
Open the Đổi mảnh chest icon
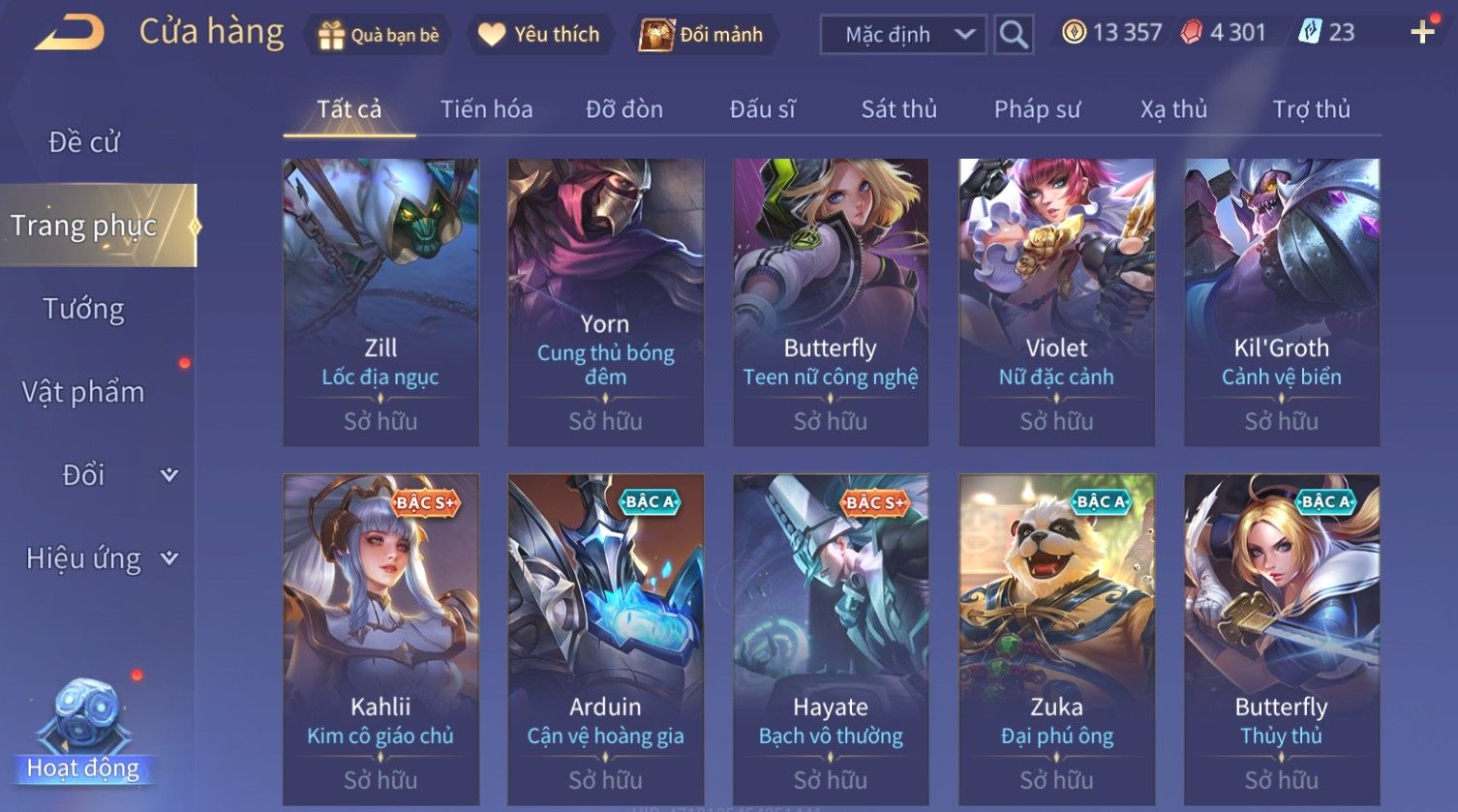[655, 35]
